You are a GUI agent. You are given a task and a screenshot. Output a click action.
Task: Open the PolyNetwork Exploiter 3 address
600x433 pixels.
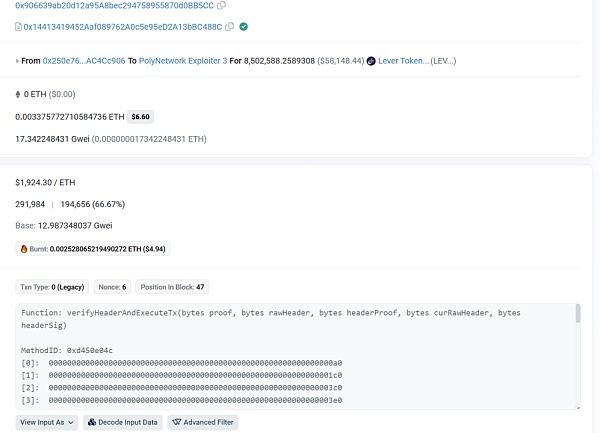click(183, 61)
